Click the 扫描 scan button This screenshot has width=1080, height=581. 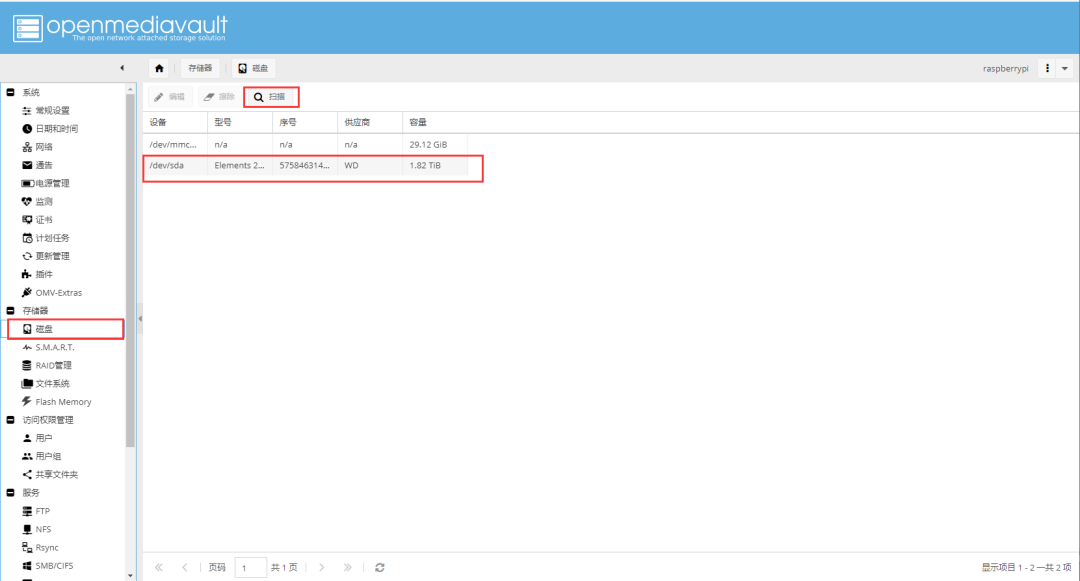[x=271, y=97]
